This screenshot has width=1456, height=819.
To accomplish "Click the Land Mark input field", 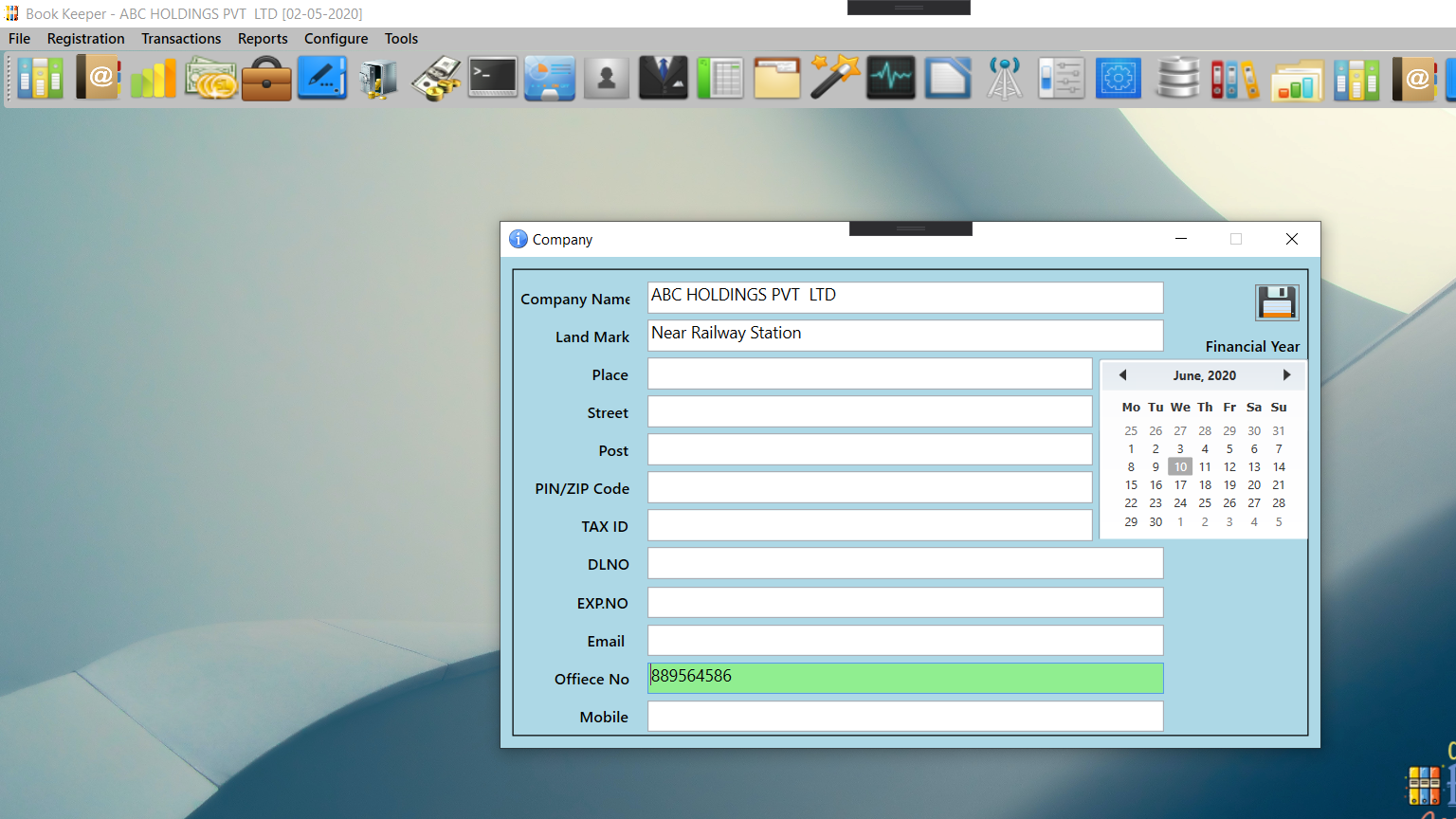I will 905,335.
